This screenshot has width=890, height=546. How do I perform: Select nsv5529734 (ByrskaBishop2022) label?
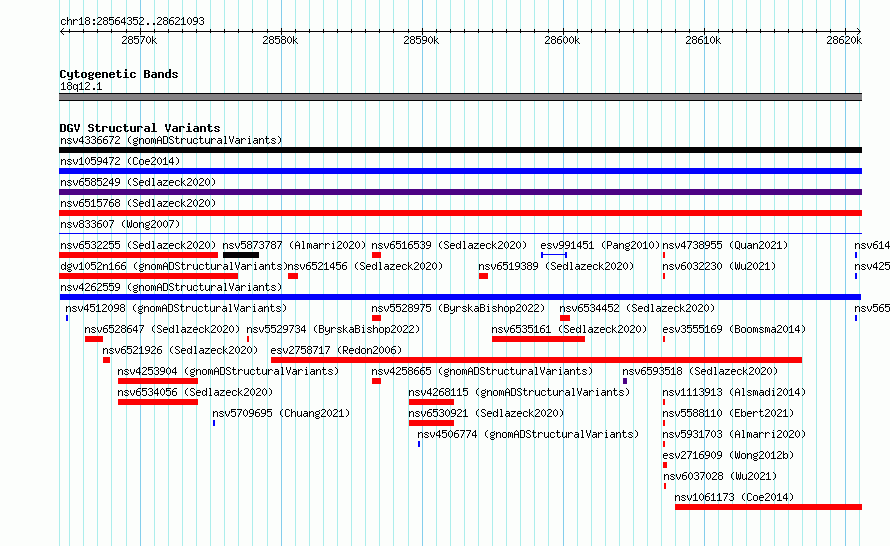pos(333,329)
